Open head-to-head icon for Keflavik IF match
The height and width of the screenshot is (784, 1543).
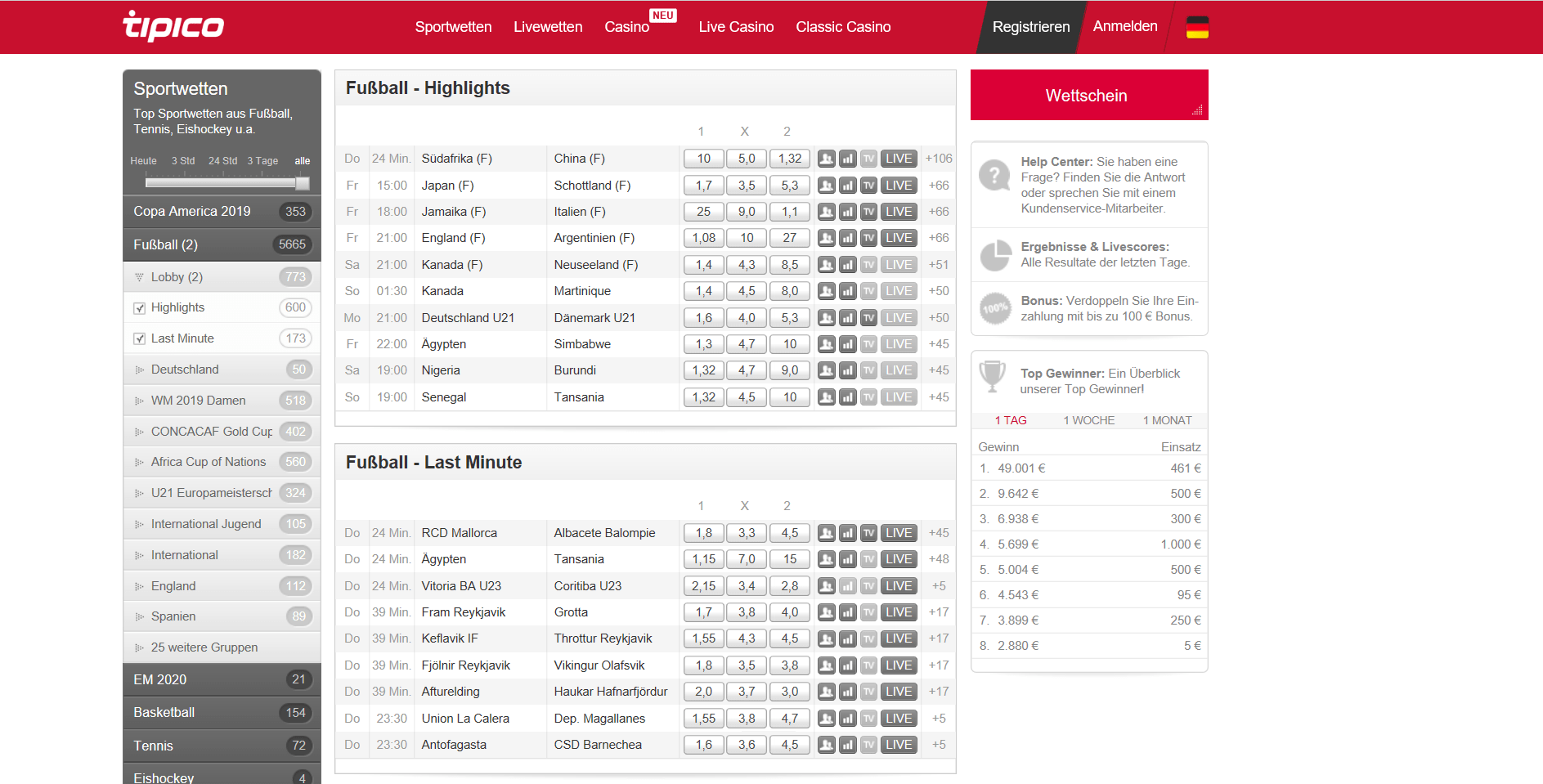tap(826, 638)
